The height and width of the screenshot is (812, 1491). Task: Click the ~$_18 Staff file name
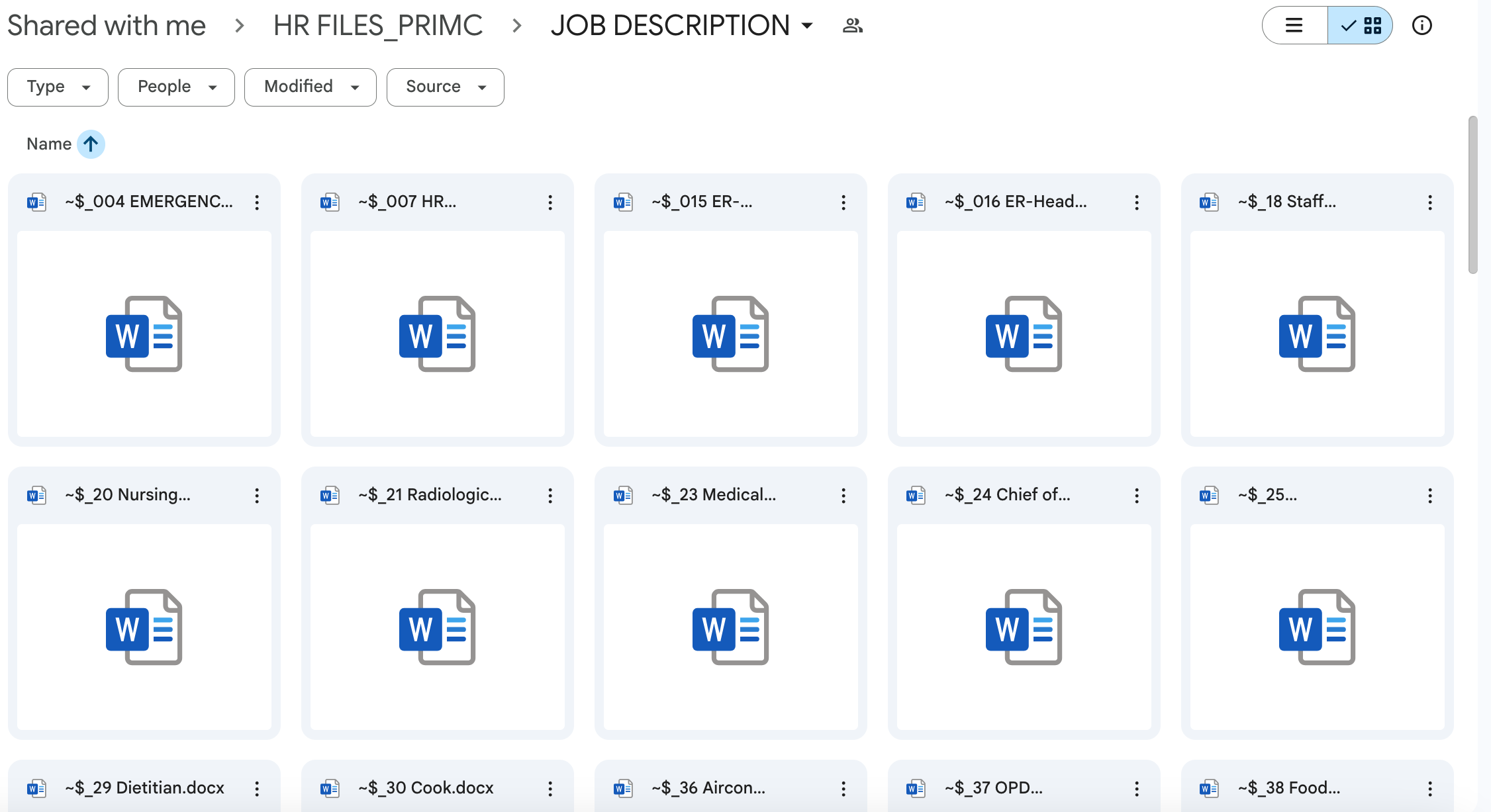pos(1287,202)
